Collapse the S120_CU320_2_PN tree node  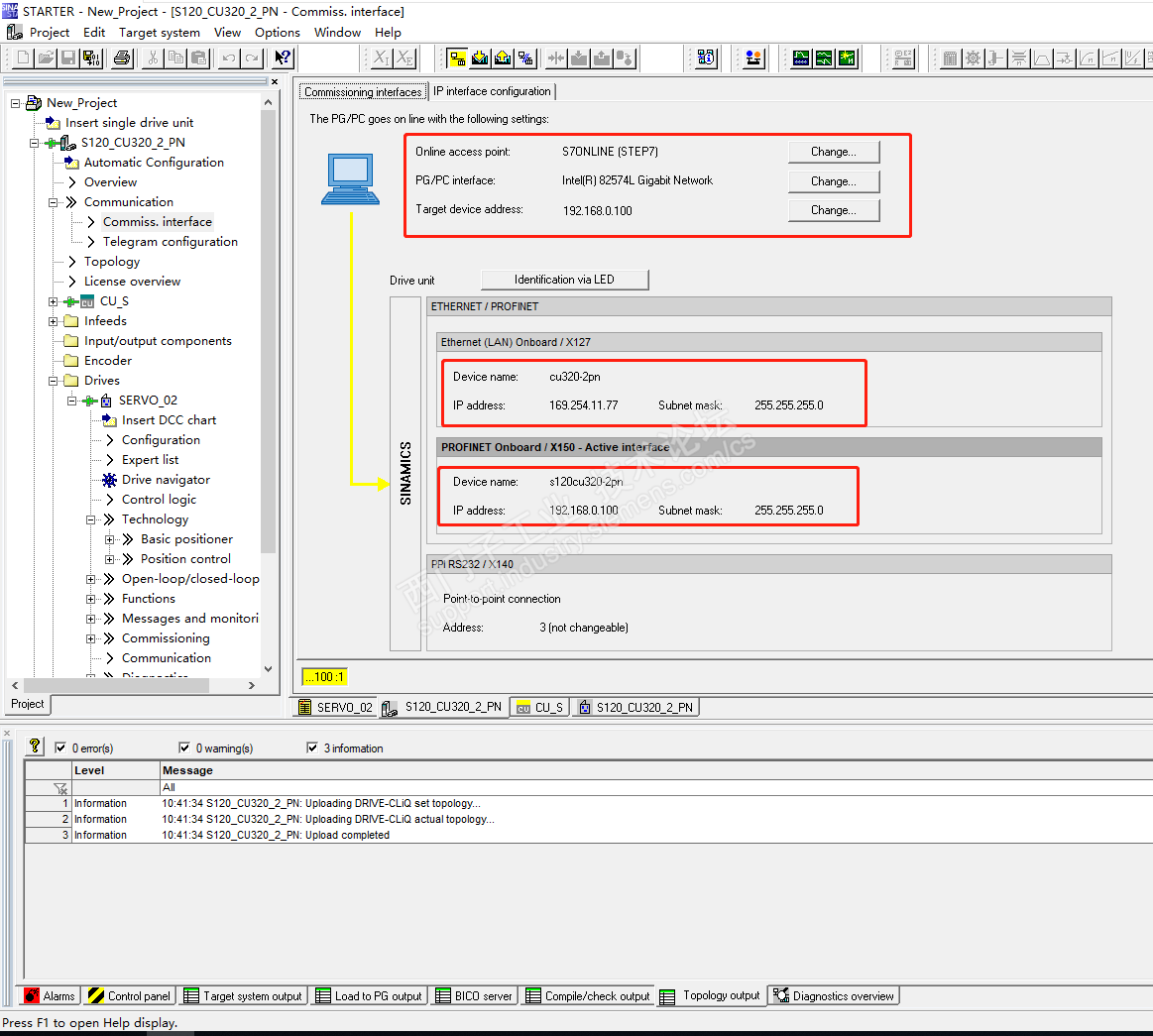(x=35, y=143)
